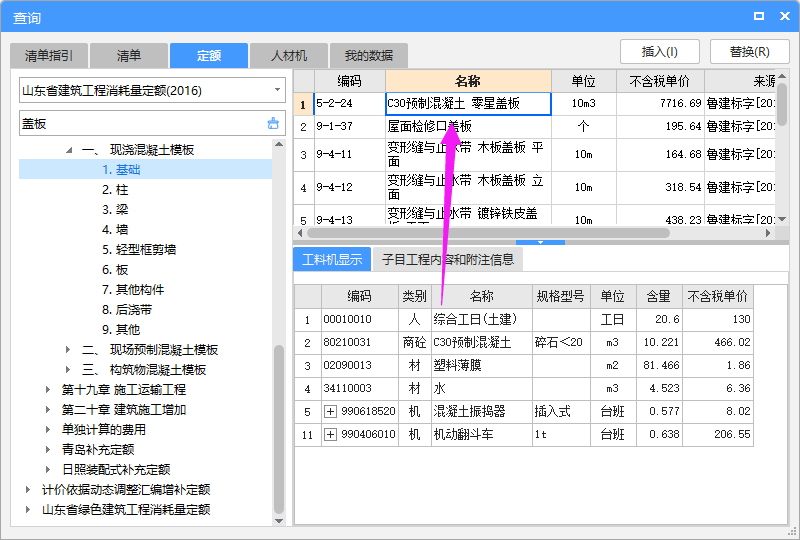Click results table horizontal scrollbar thumb
The width and height of the screenshot is (800, 540).
pyautogui.click(x=488, y=233)
